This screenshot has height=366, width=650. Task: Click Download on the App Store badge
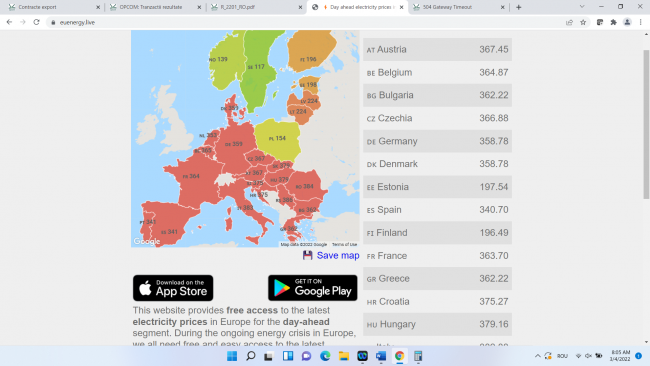[173, 288]
